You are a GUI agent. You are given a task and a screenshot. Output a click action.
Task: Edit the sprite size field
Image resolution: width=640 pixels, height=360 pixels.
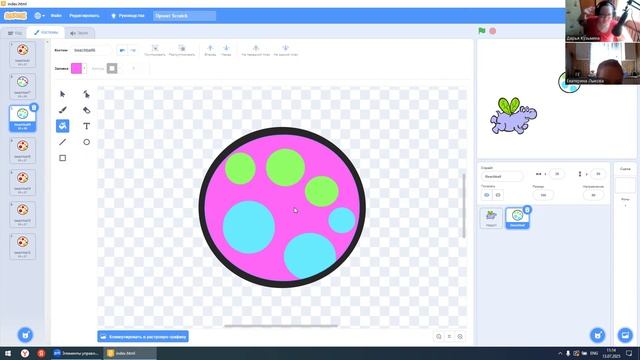pos(543,195)
